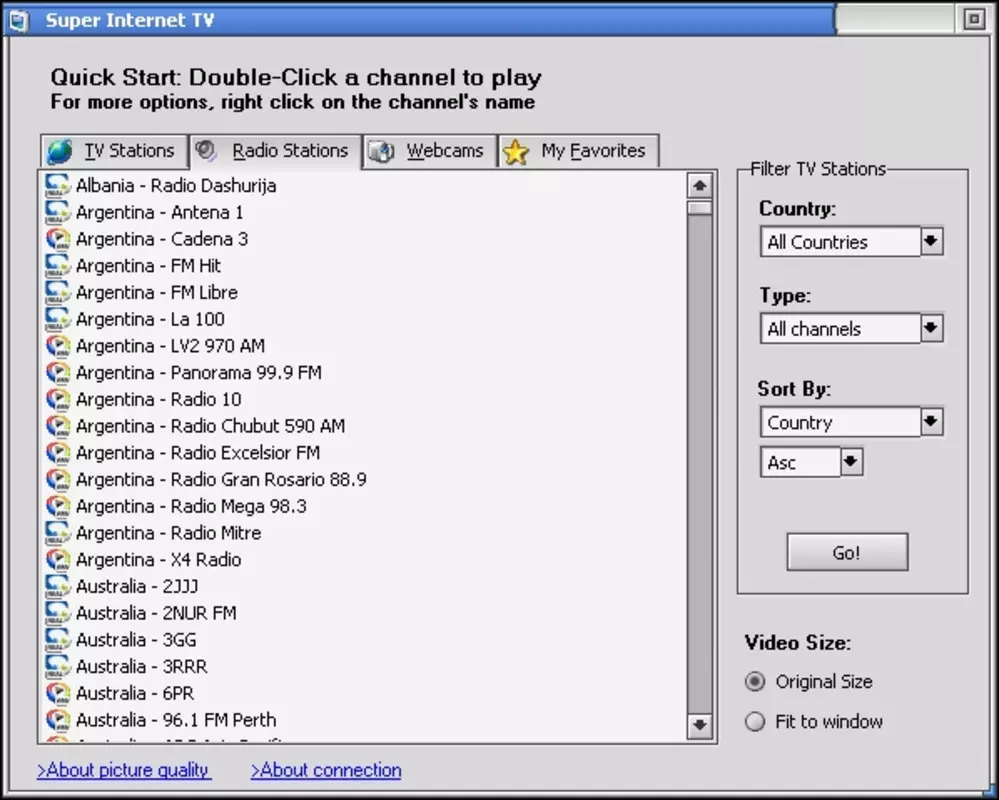Image resolution: width=999 pixels, height=800 pixels.
Task: Click the icon beside Argentina - Antena 1
Action: (57, 212)
